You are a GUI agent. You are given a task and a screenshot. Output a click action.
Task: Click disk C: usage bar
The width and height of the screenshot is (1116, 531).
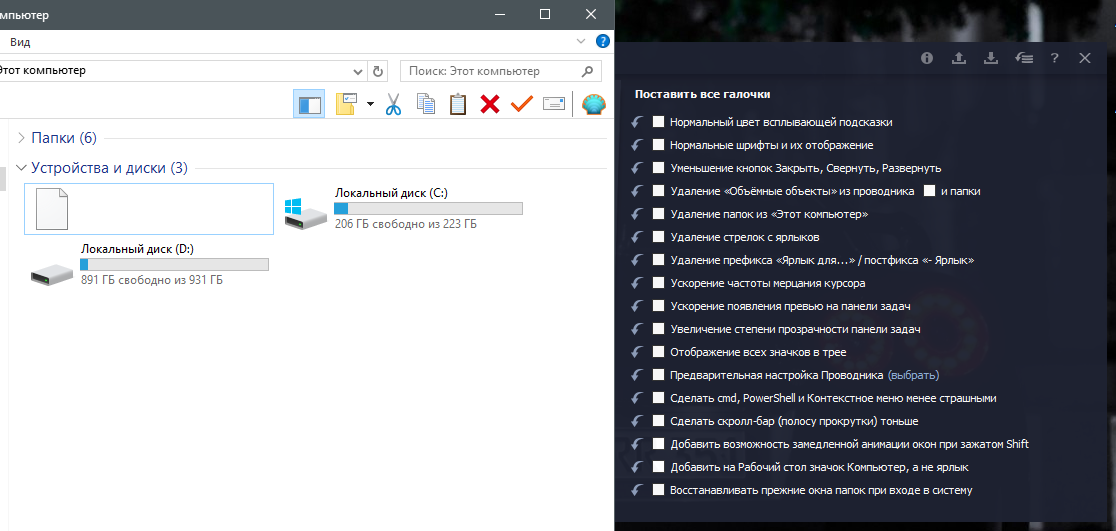click(428, 209)
